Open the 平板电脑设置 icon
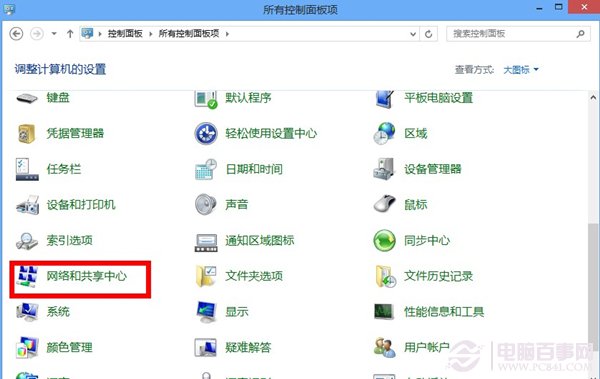 point(385,99)
